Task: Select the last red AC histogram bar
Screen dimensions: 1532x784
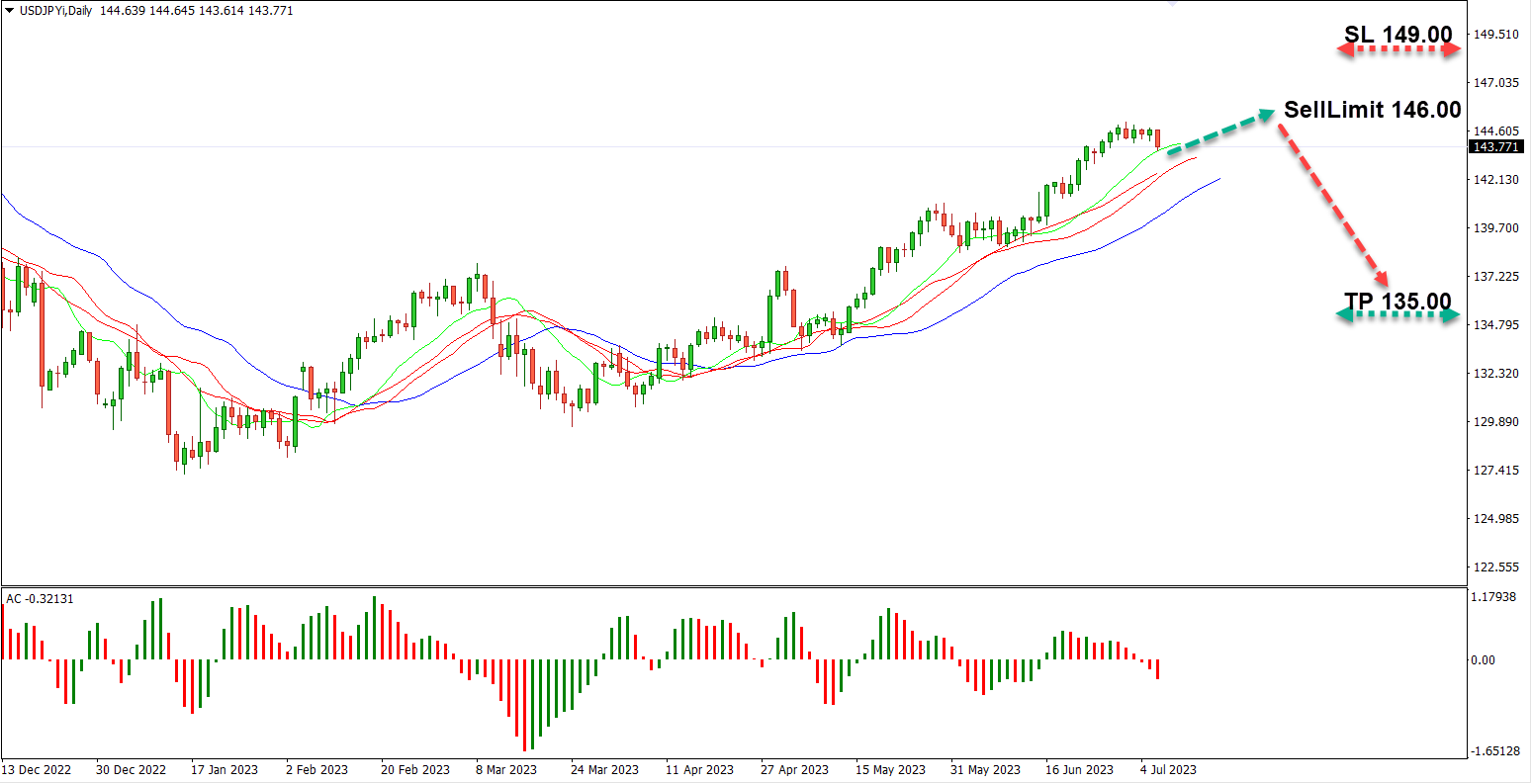Action: coord(1157,669)
